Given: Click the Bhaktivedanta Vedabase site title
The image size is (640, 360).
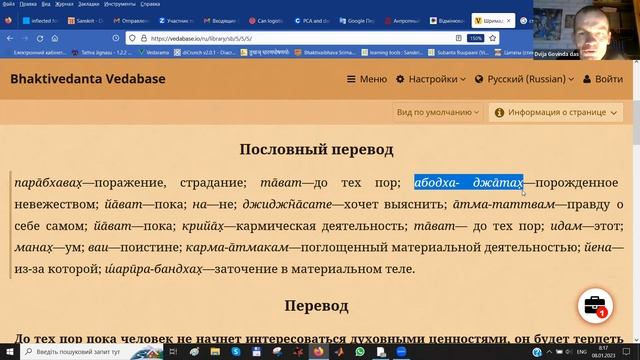Looking at the screenshot, I should point(88,79).
